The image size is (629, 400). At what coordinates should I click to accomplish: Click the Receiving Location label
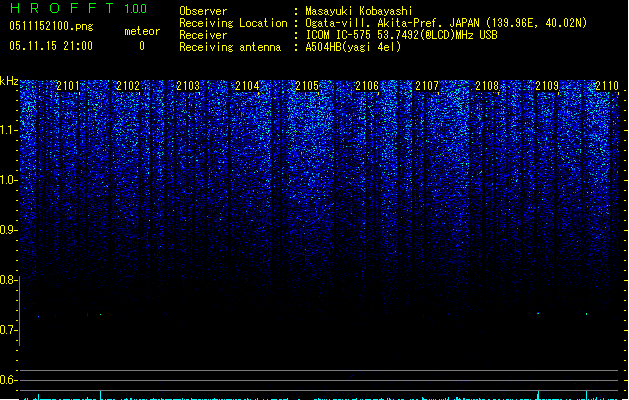point(233,23)
